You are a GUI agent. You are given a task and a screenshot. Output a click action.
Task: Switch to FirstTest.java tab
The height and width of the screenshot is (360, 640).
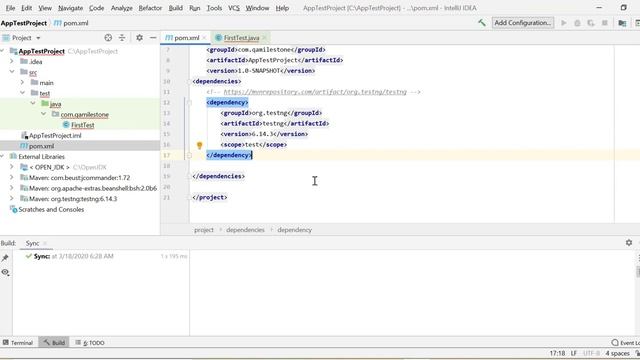[x=241, y=38]
